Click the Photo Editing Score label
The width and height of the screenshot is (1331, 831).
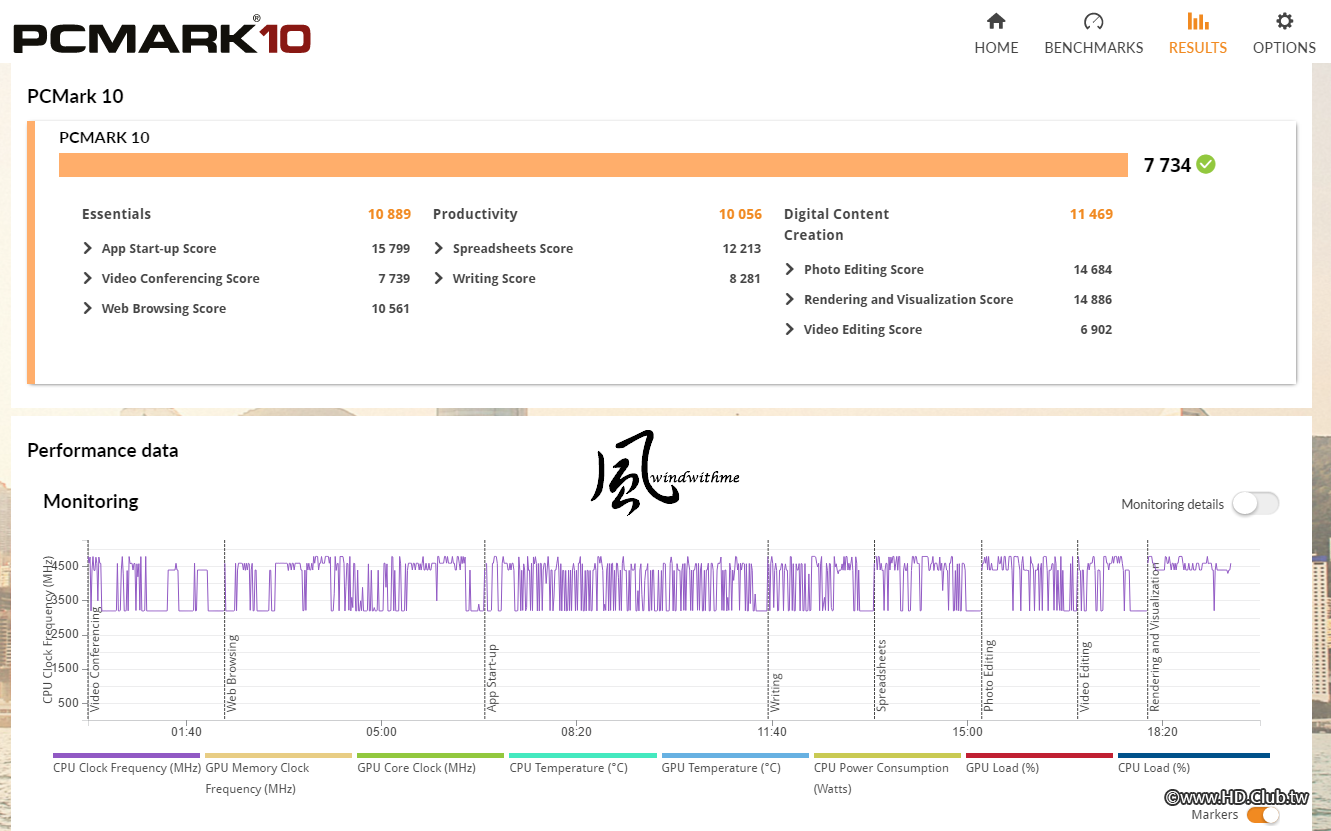863,270
